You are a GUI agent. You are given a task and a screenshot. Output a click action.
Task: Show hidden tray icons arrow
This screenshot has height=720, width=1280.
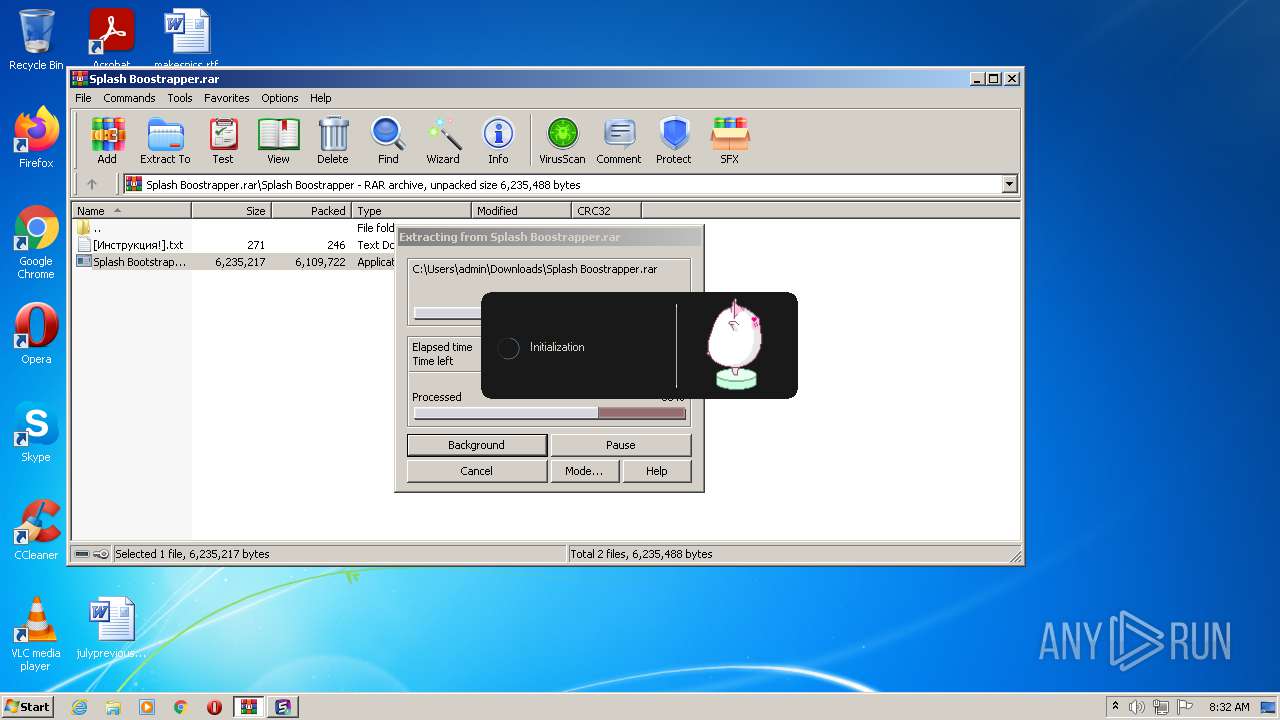point(1115,707)
